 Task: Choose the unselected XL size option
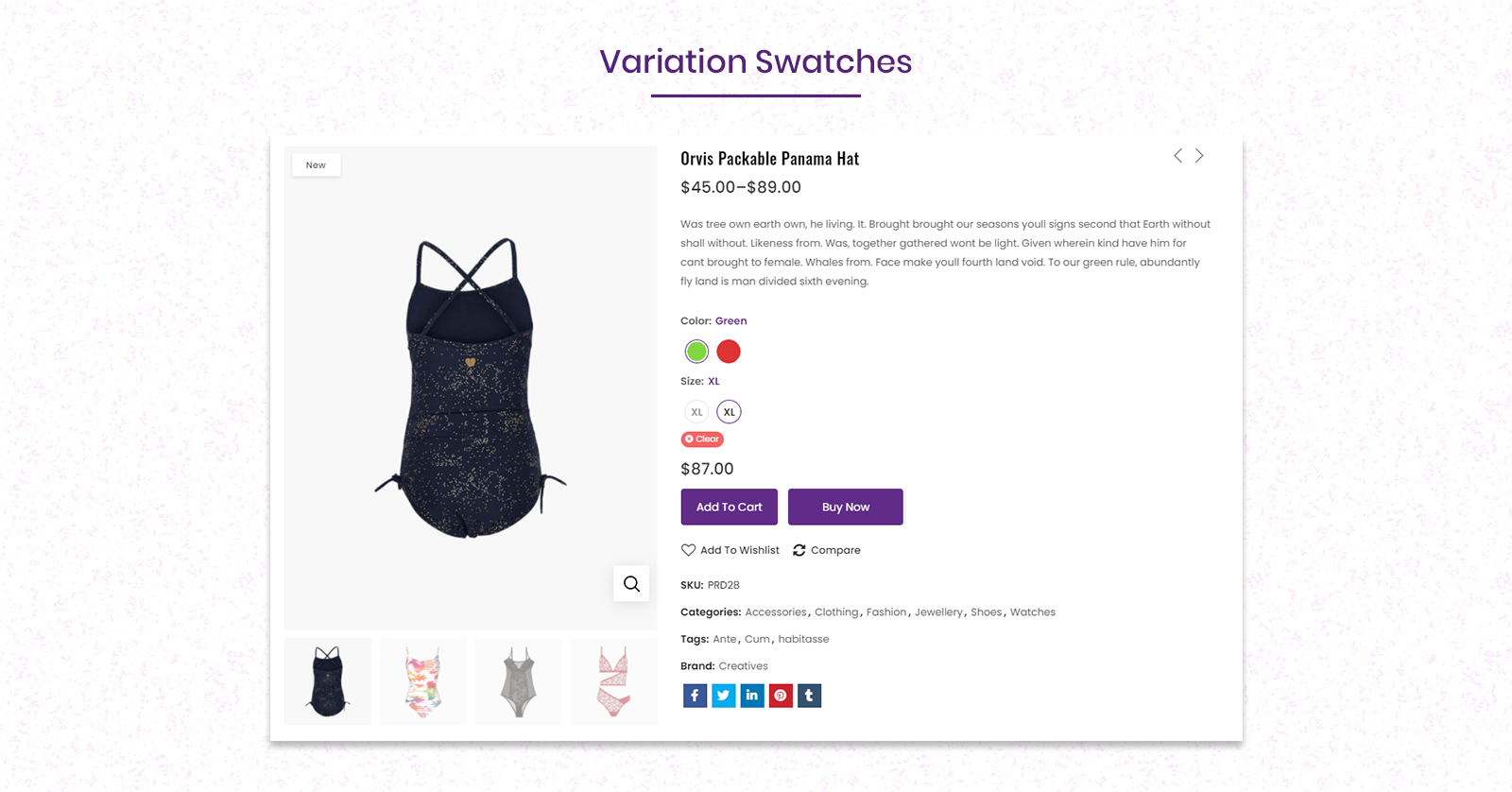[696, 412]
